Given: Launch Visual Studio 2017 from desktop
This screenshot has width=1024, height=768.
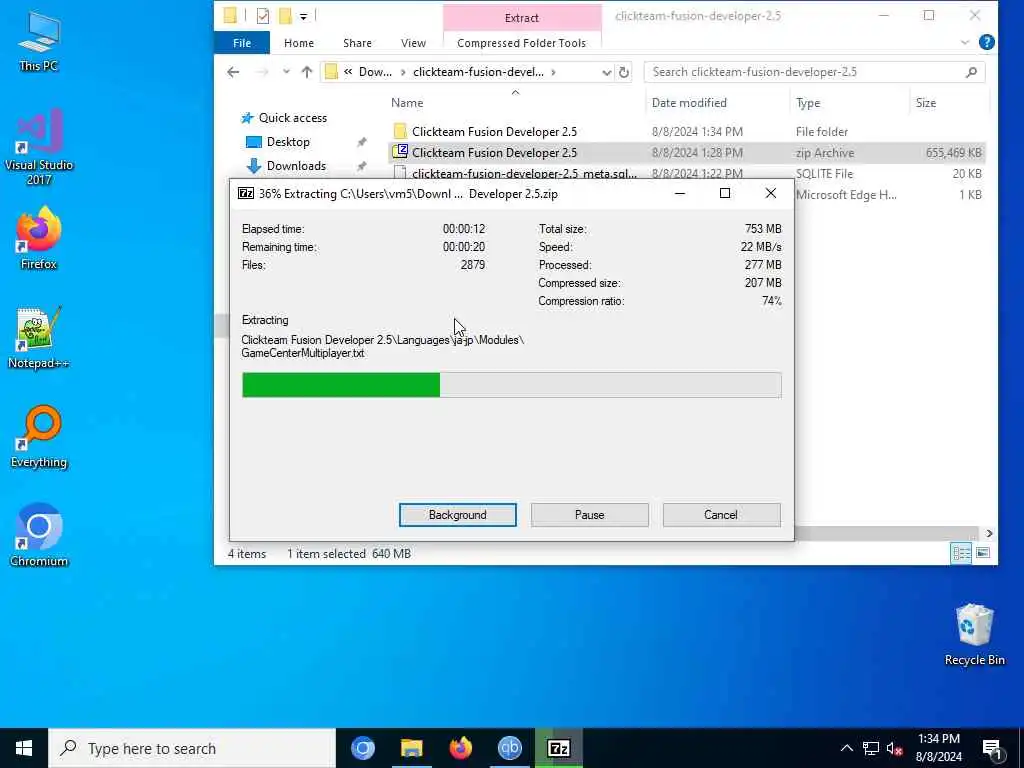Looking at the screenshot, I should 39,146.
